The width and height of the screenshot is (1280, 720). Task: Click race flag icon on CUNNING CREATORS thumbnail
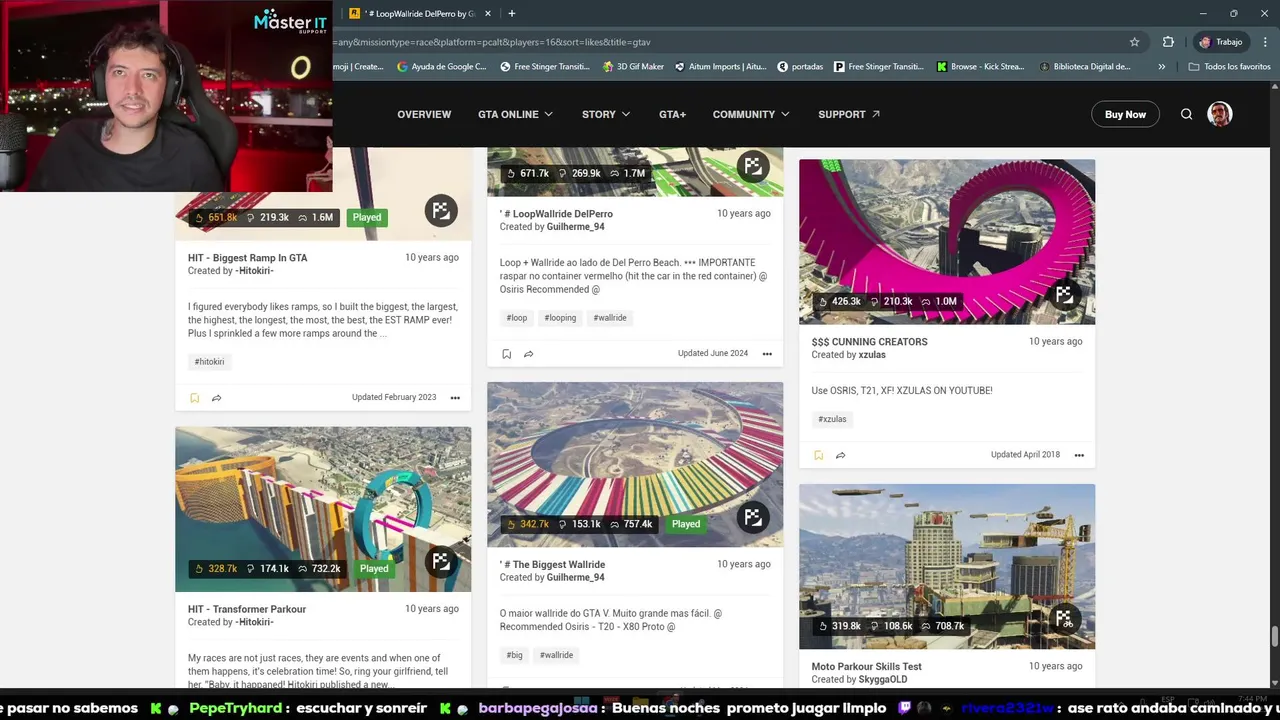(1064, 294)
